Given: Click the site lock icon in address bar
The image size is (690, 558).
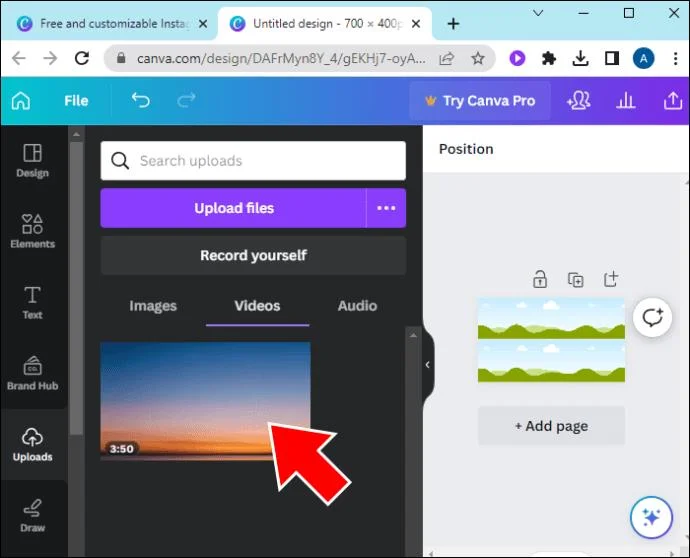Looking at the screenshot, I should pos(121,58).
